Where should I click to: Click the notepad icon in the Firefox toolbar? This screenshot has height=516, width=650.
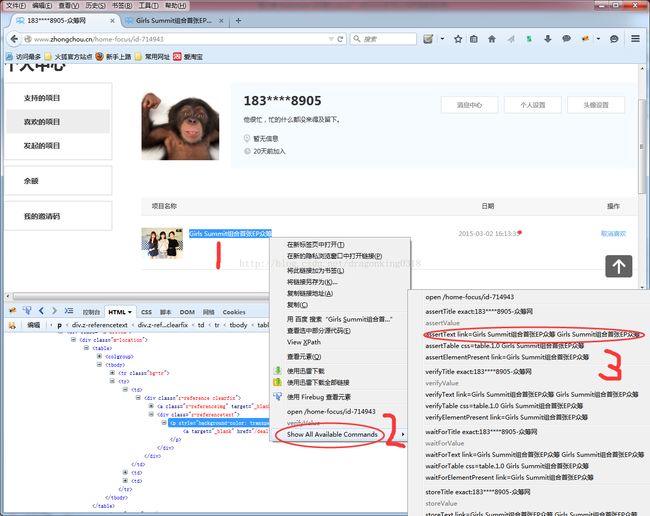(x=428, y=39)
